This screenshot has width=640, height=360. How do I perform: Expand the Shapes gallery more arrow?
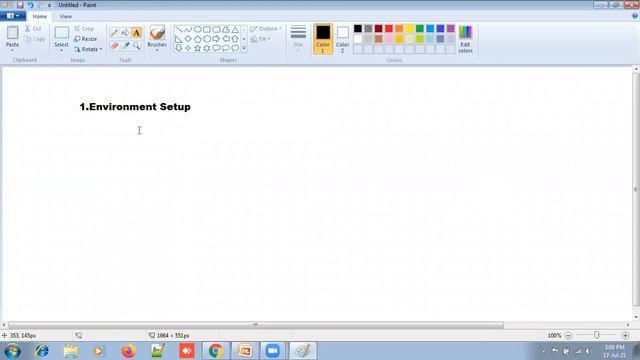coord(244,48)
